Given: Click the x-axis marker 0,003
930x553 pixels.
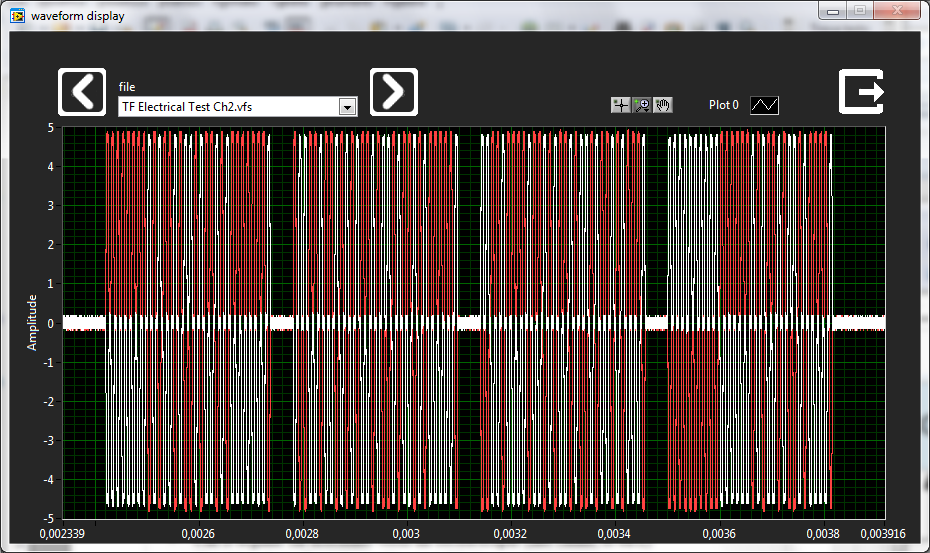Looking at the screenshot, I should tap(406, 533).
